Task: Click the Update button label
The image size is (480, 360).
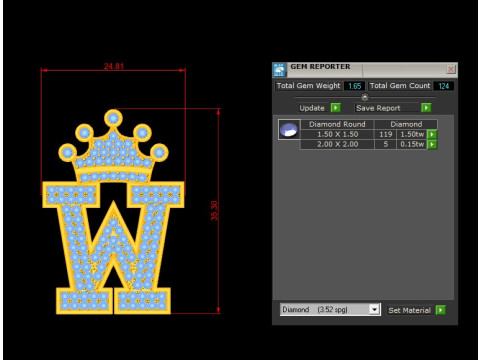Action: coord(312,108)
